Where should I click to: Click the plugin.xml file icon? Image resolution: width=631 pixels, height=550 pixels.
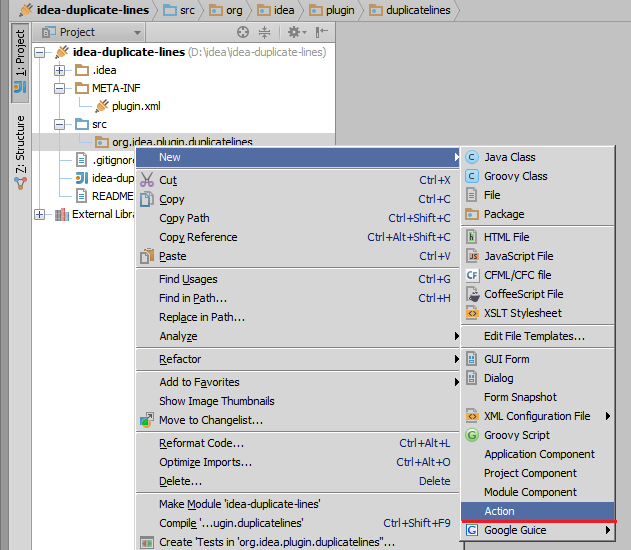(x=102, y=106)
